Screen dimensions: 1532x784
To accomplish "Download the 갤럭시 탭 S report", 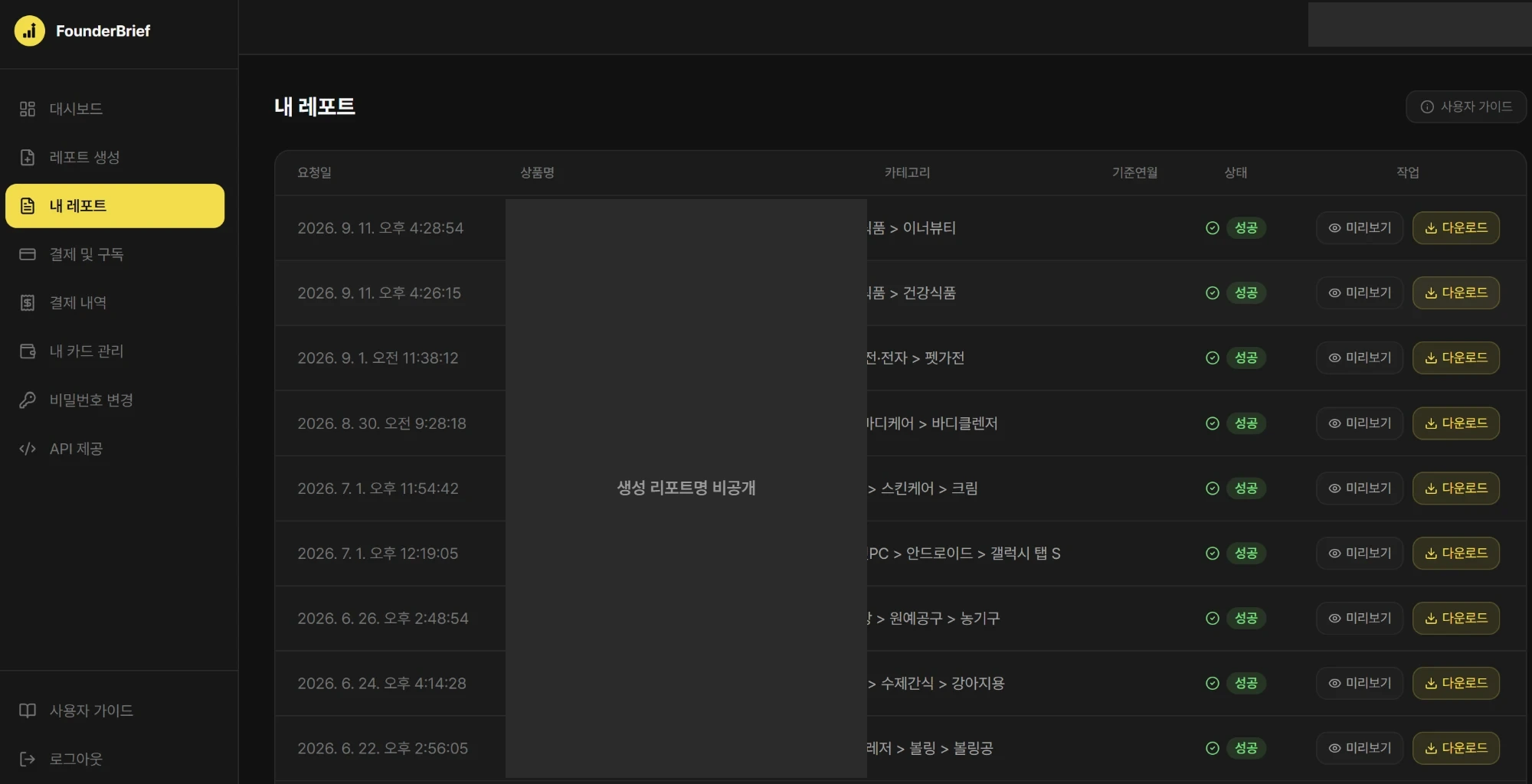I will tap(1456, 554).
